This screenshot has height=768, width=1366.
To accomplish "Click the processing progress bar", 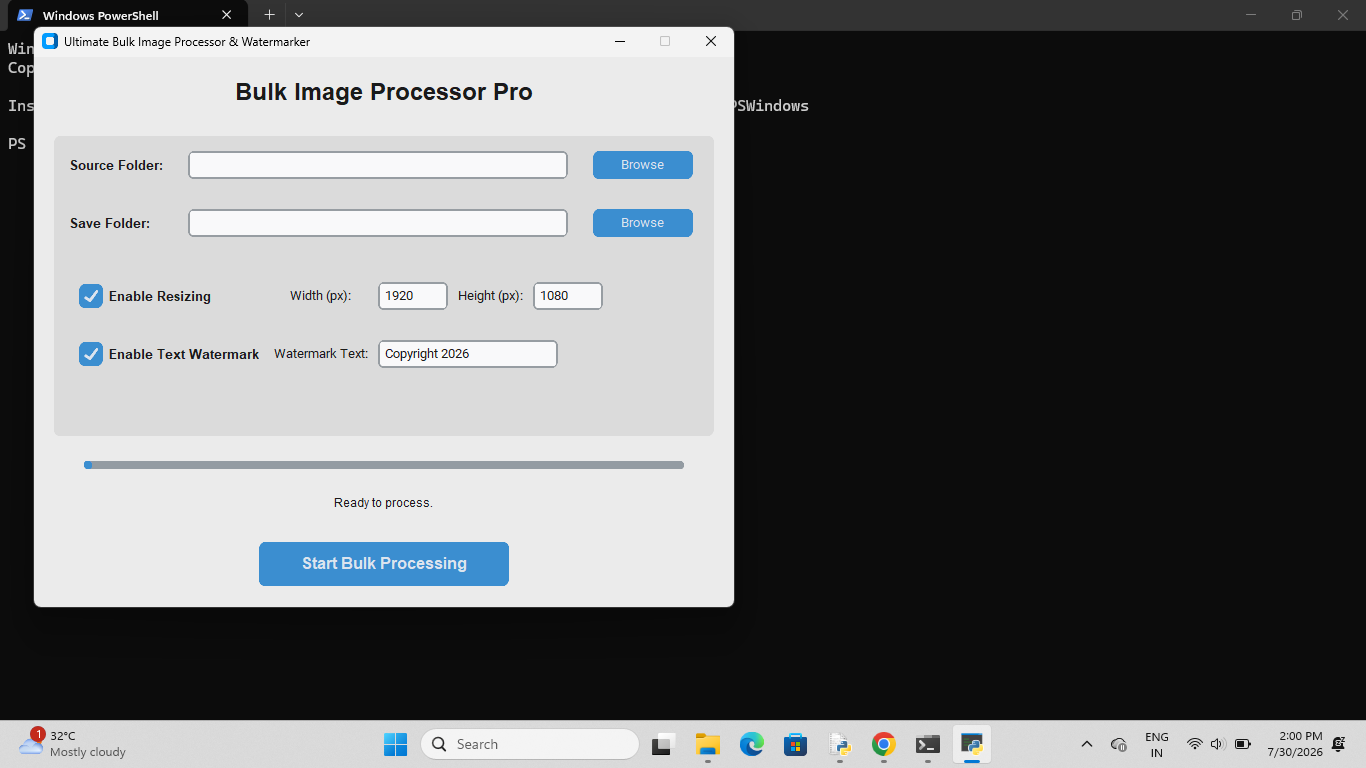I will coord(384,465).
